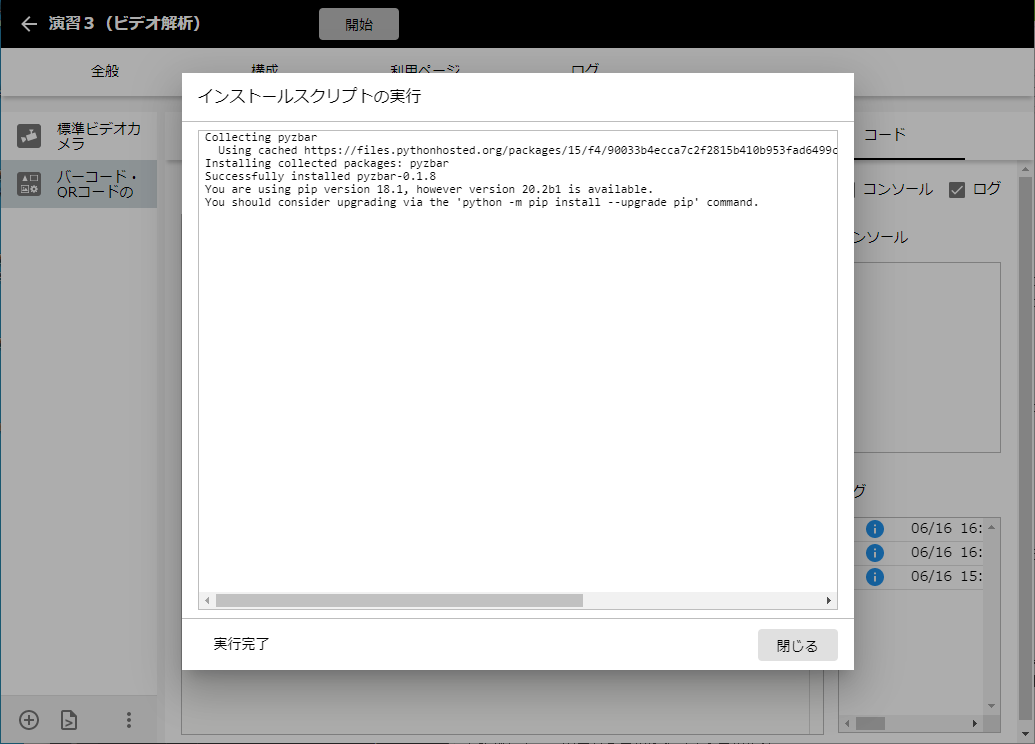Click the 'upgrade pip' command suggestion line

pos(482,203)
